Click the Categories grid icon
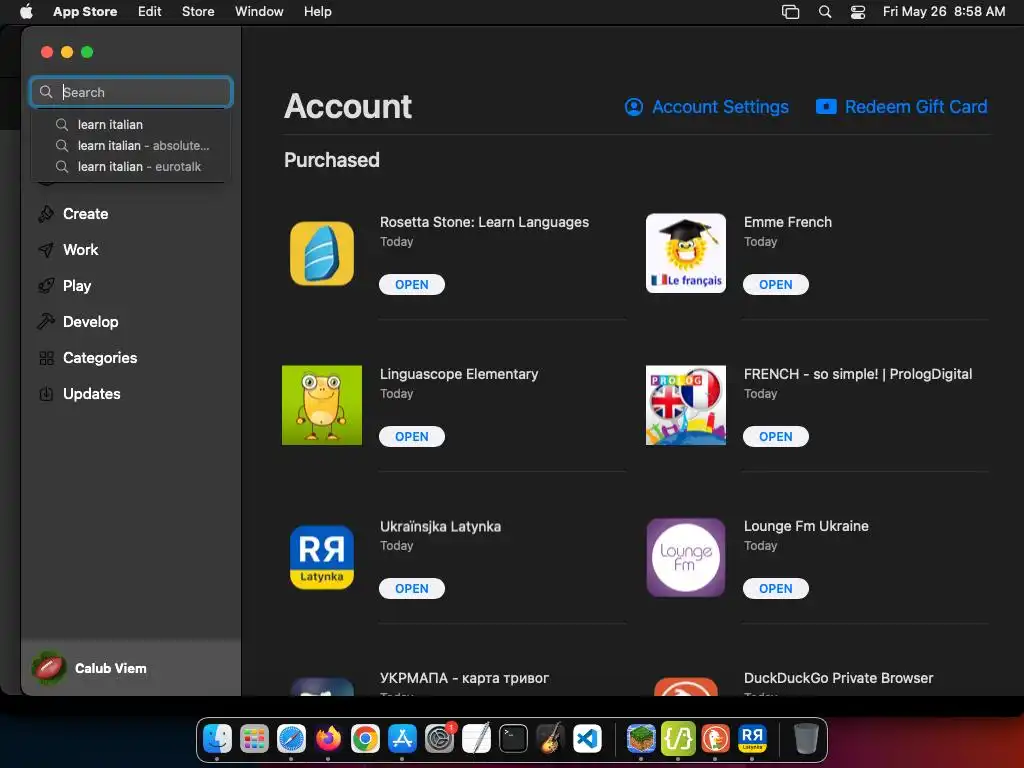The width and height of the screenshot is (1024, 768). click(46, 358)
